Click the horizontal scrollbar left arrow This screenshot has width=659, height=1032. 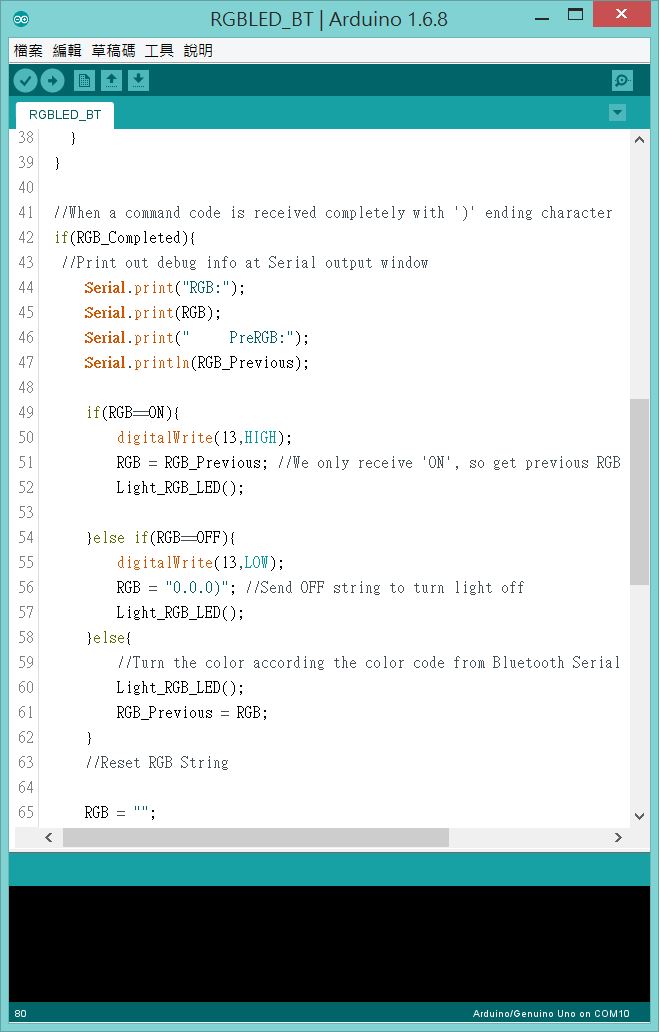click(47, 838)
